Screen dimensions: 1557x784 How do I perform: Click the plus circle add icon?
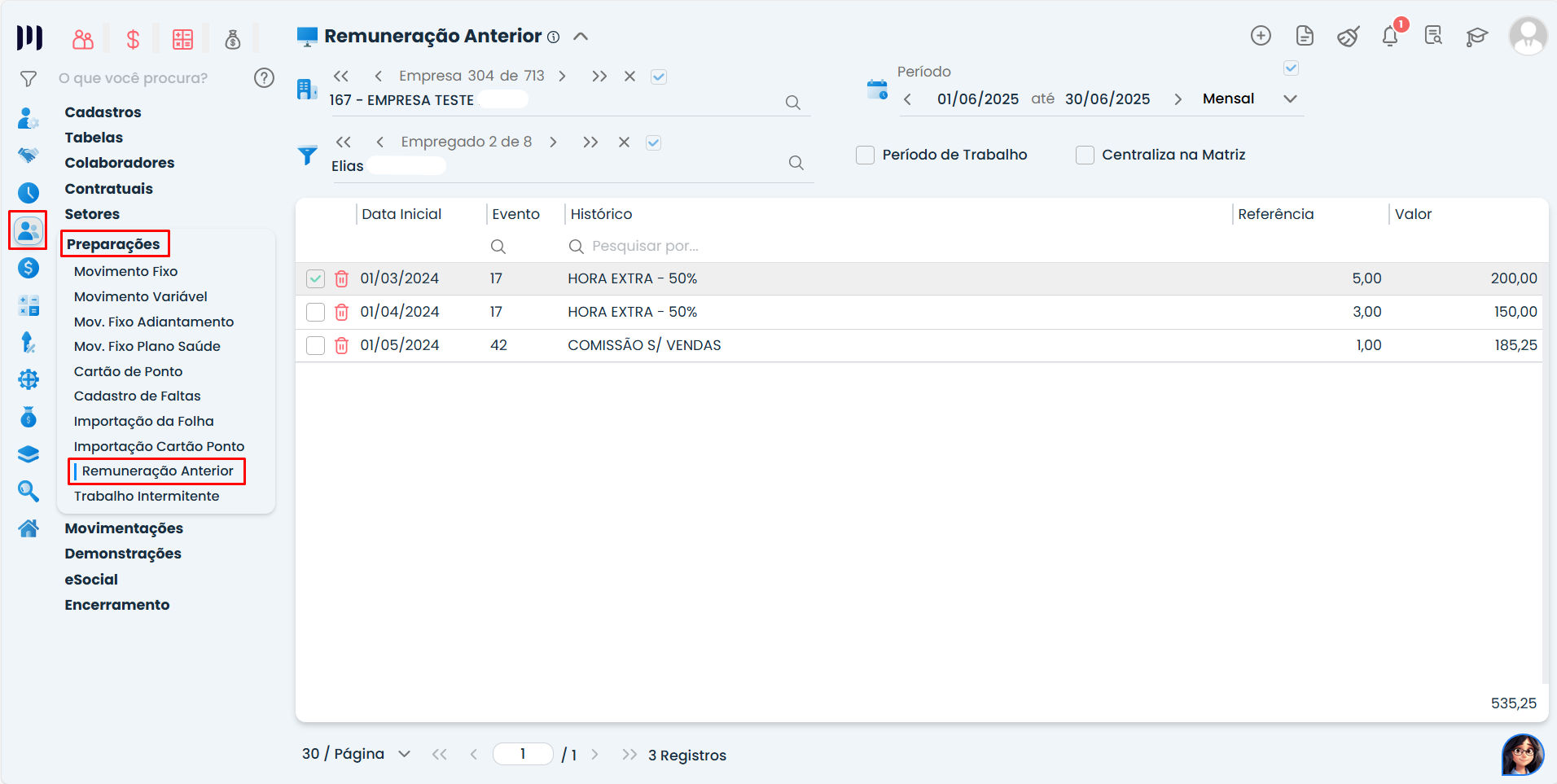pos(1261,36)
